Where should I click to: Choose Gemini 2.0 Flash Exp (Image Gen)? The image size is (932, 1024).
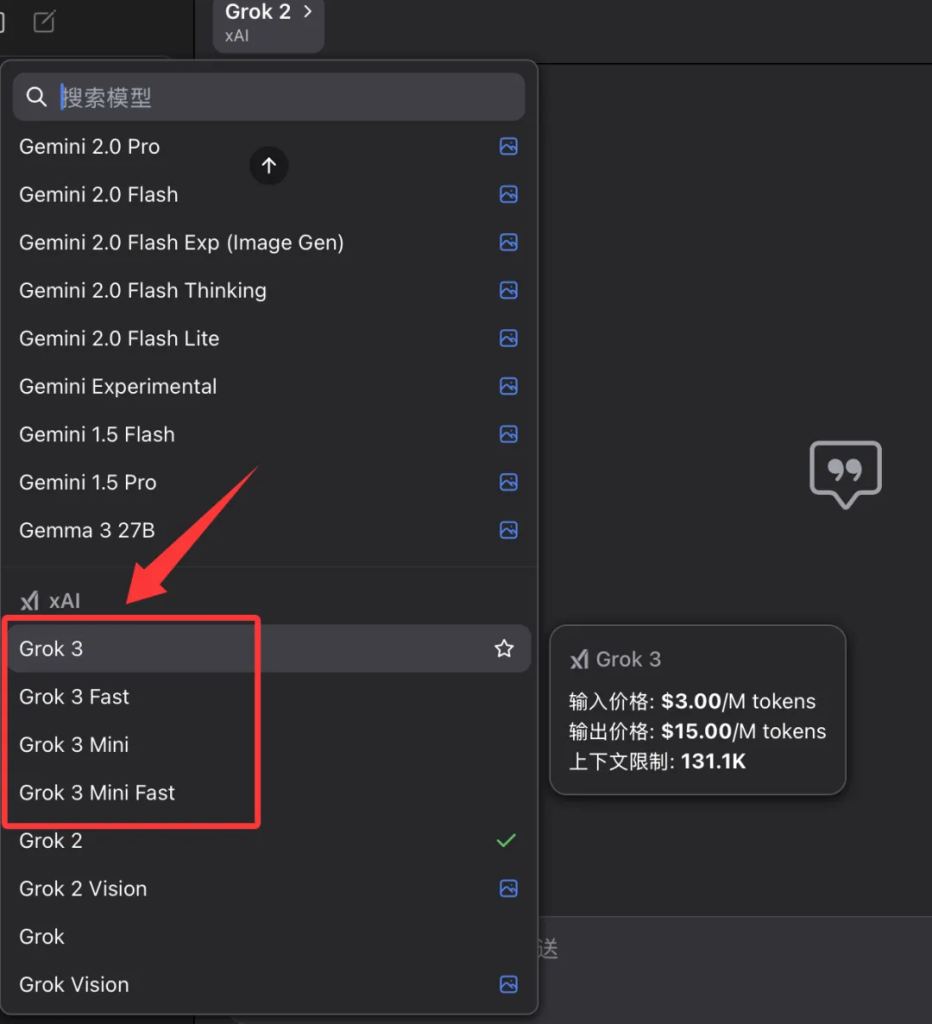click(x=268, y=242)
